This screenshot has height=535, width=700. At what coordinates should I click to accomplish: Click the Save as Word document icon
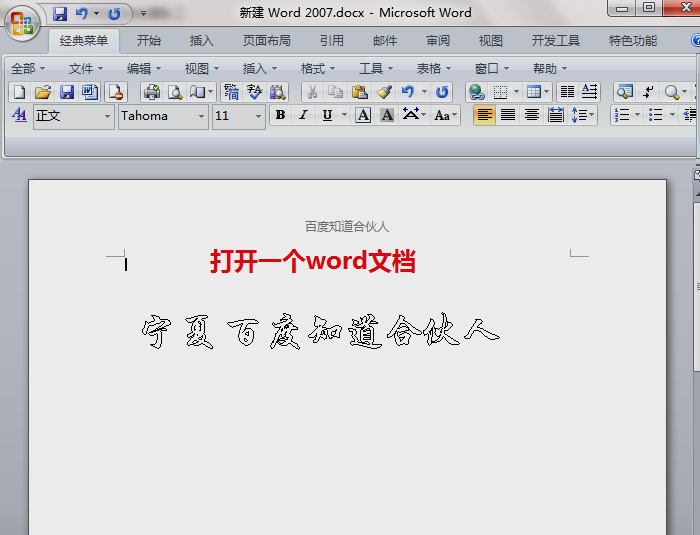90,92
